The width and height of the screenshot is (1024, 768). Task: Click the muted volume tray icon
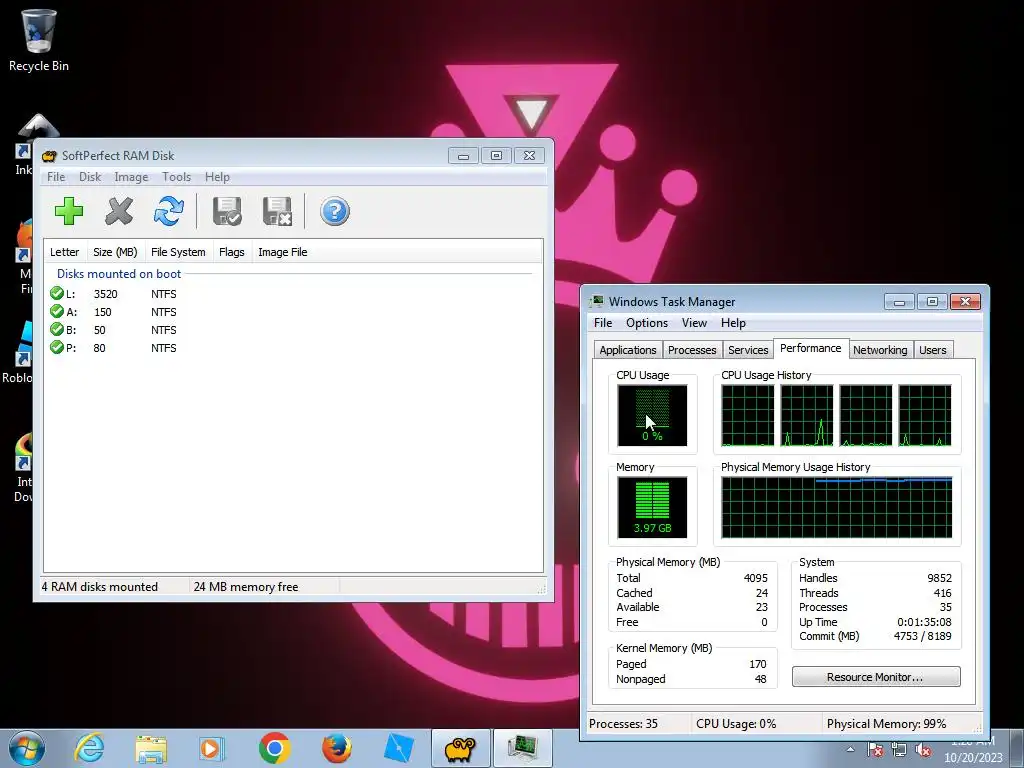923,750
